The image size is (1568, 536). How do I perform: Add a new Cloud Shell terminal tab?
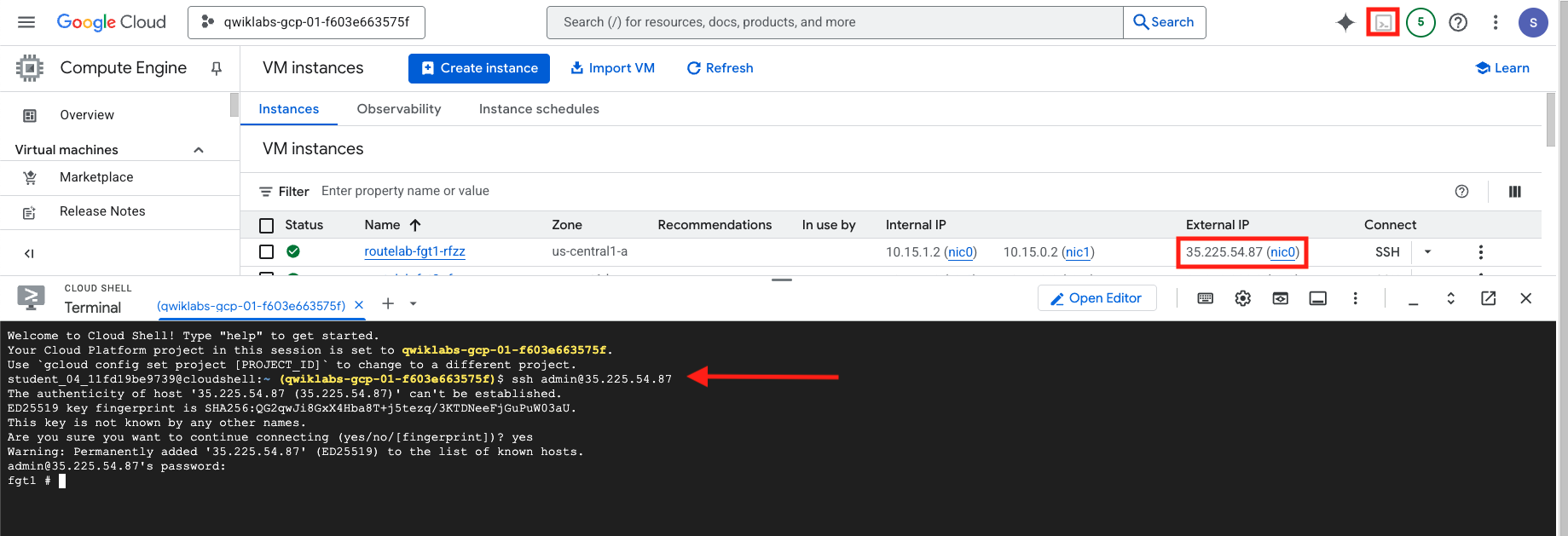[x=388, y=304]
